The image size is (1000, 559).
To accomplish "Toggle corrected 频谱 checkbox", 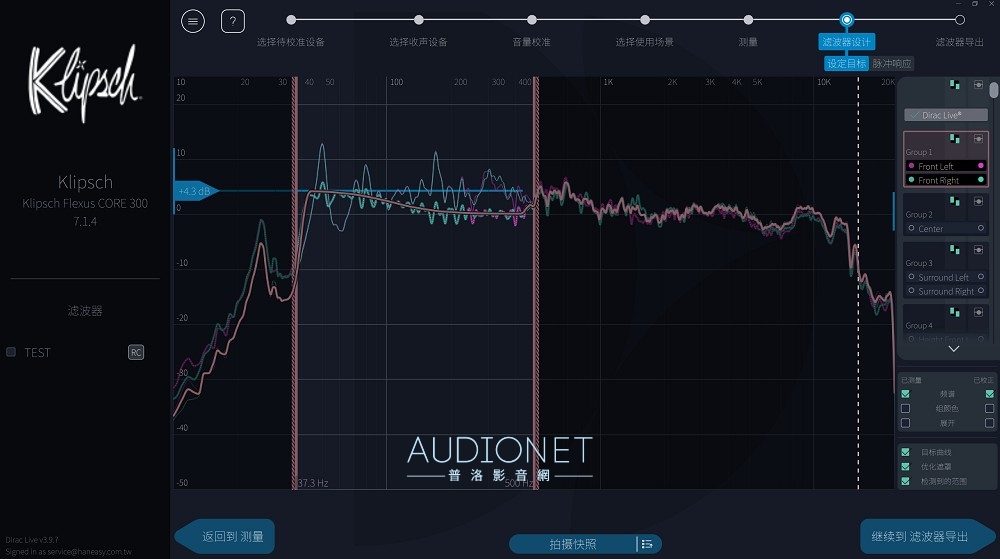I will pos(989,394).
